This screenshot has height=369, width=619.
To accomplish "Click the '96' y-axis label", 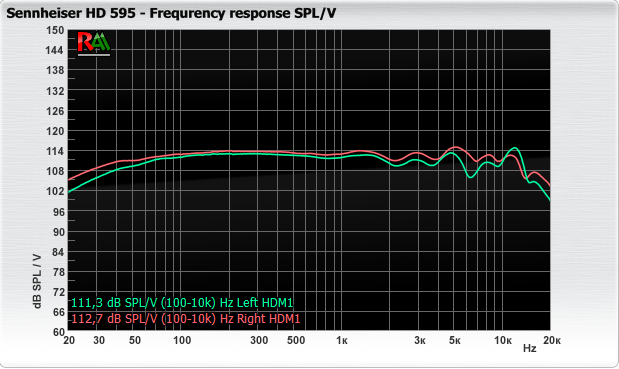I will (x=58, y=212).
